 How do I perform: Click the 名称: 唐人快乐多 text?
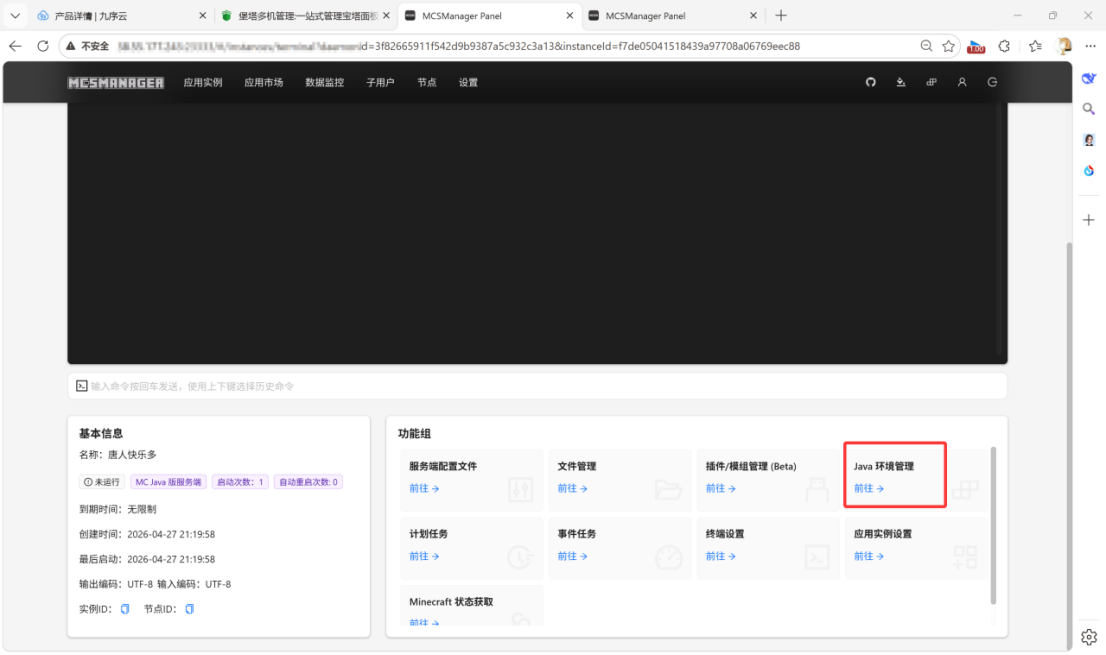(x=118, y=455)
